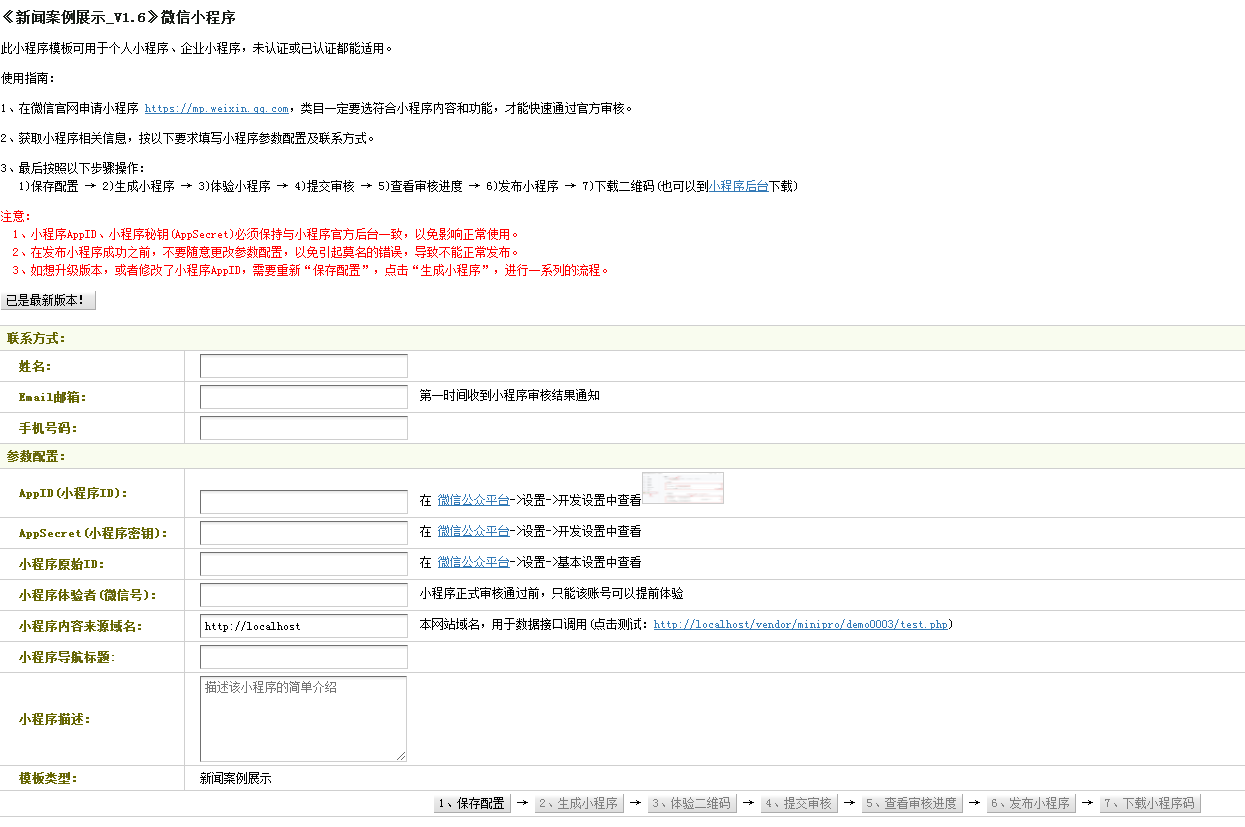Click the screenshot thumbnail beside AppID hint
The image size is (1245, 827).
pos(683,488)
